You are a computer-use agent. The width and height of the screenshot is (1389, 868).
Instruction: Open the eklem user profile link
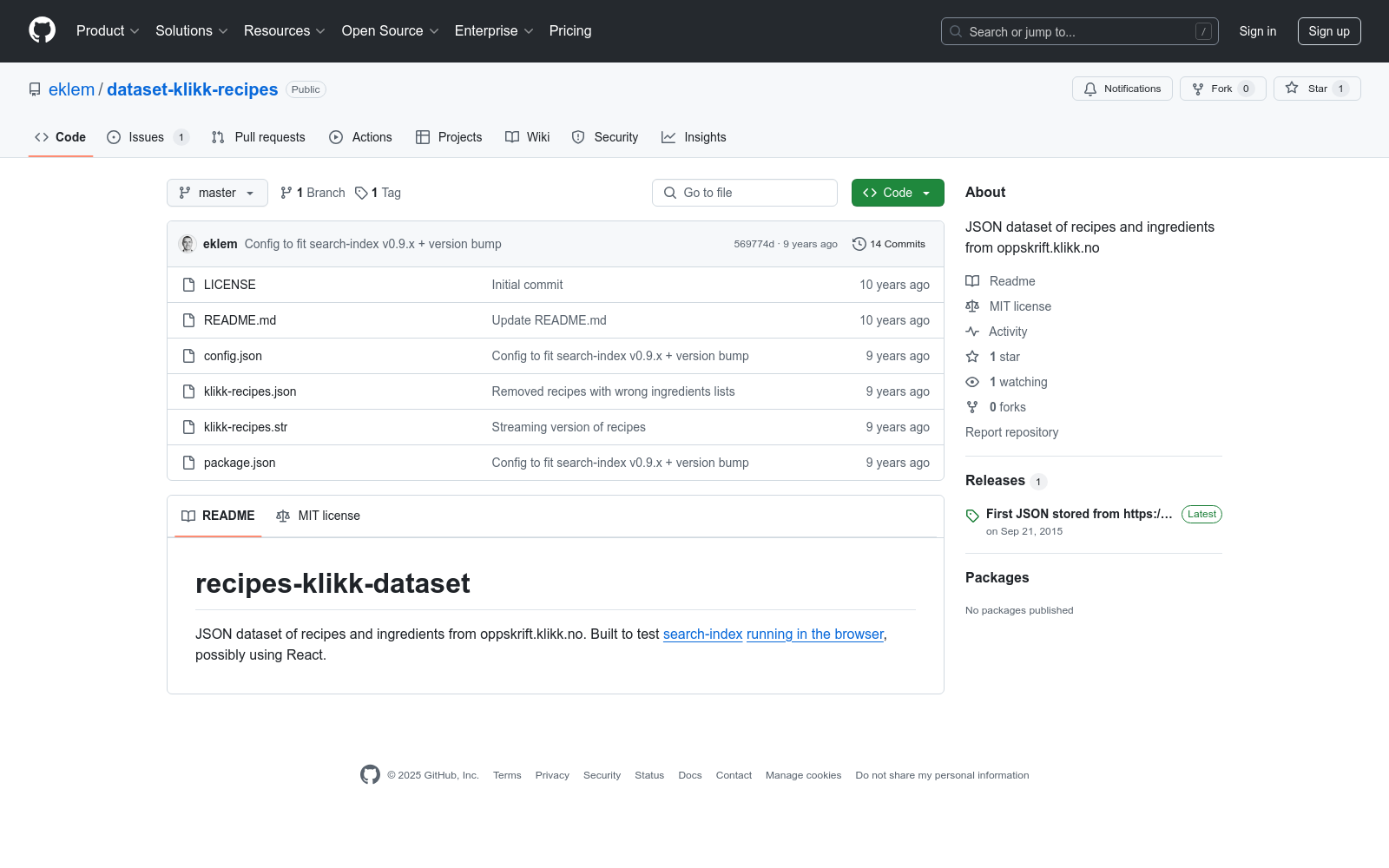click(71, 89)
